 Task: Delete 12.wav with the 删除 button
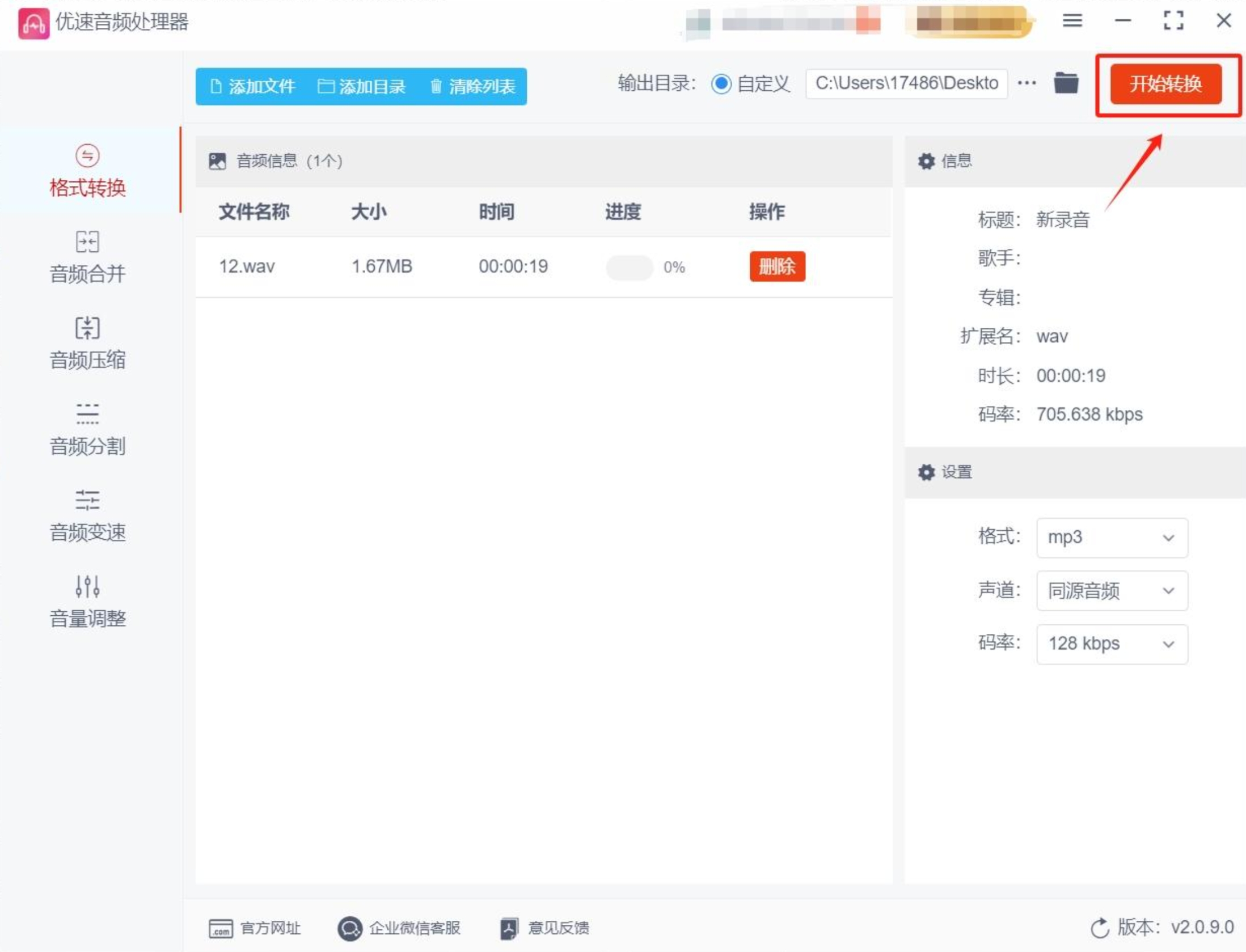coord(777,266)
